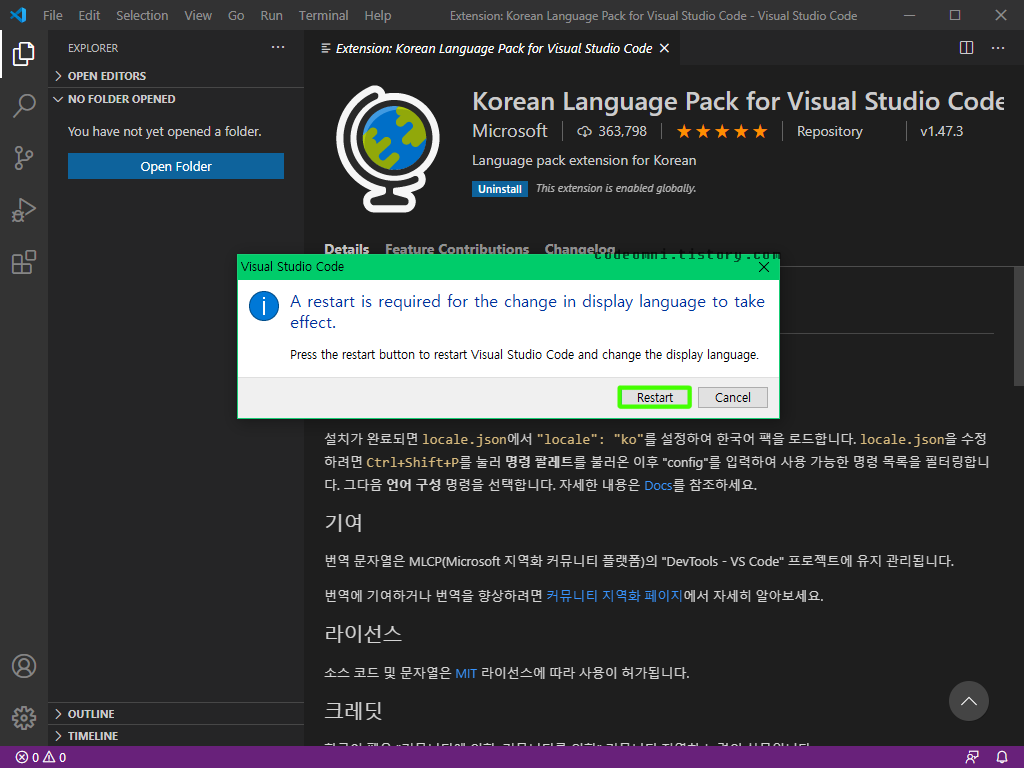
Task: Switch to the Feature Contributions tab
Action: click(x=457, y=249)
